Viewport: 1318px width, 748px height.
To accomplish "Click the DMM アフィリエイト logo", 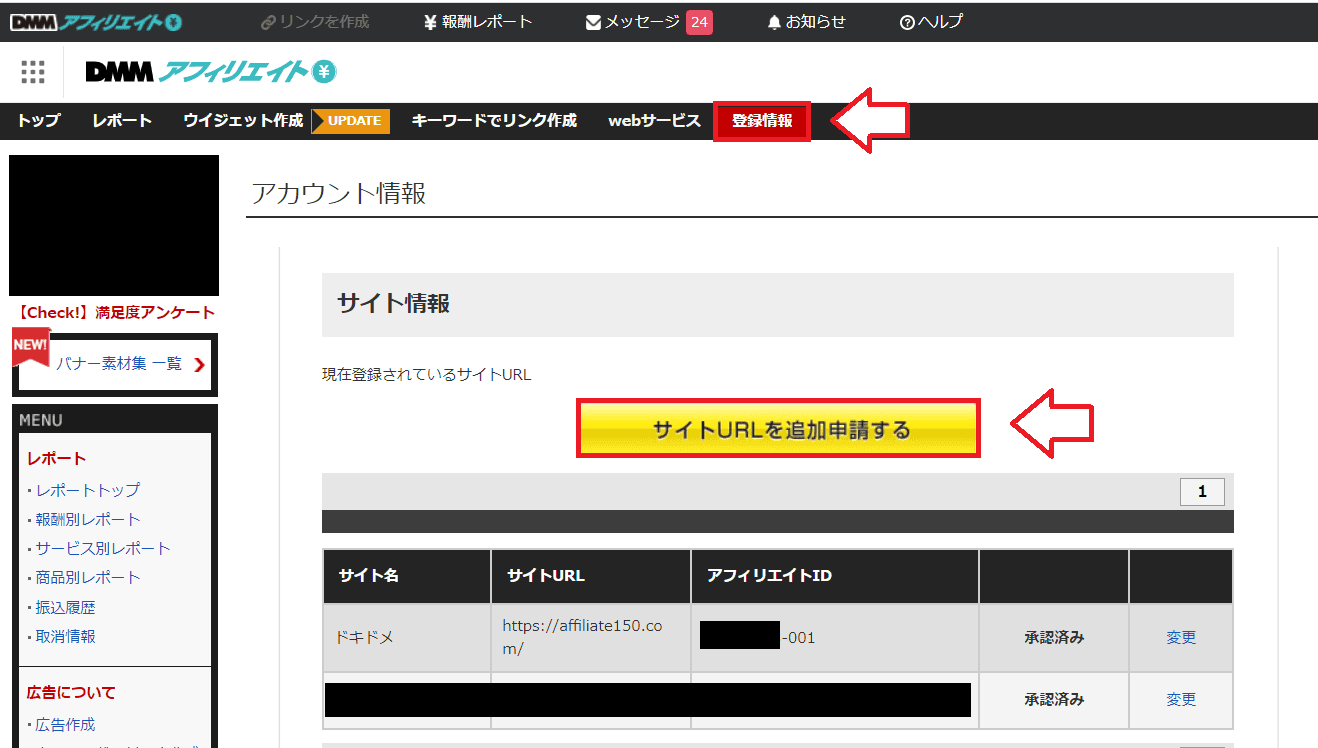I will [x=210, y=72].
